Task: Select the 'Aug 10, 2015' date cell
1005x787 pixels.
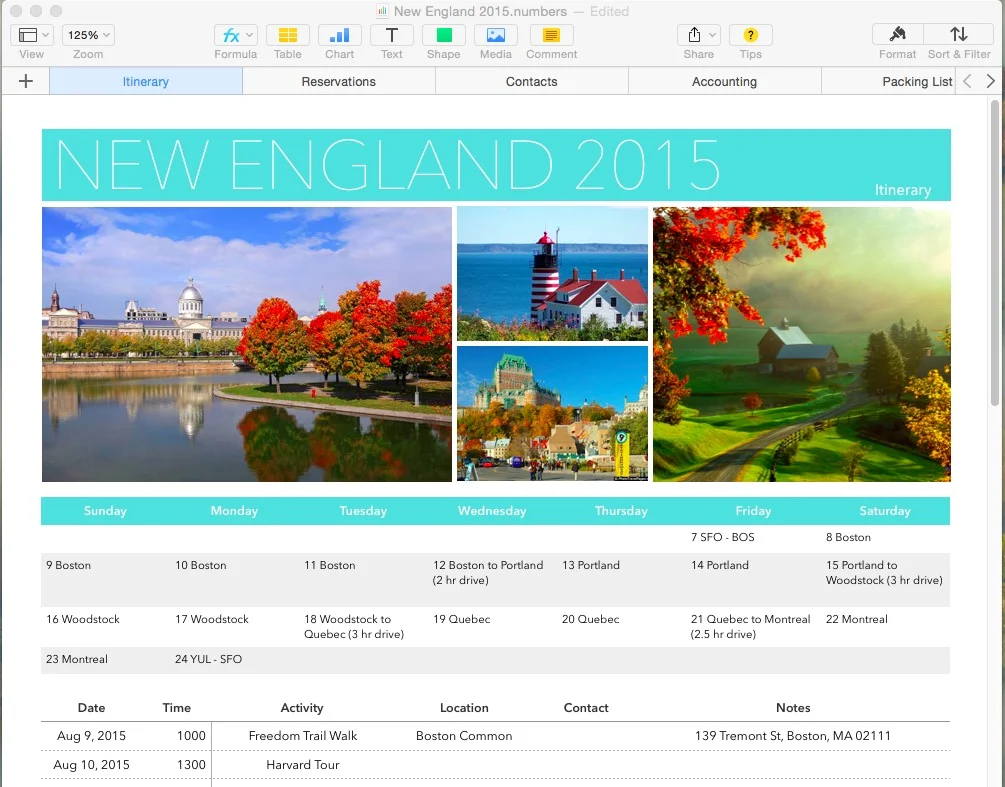Action: [92, 765]
